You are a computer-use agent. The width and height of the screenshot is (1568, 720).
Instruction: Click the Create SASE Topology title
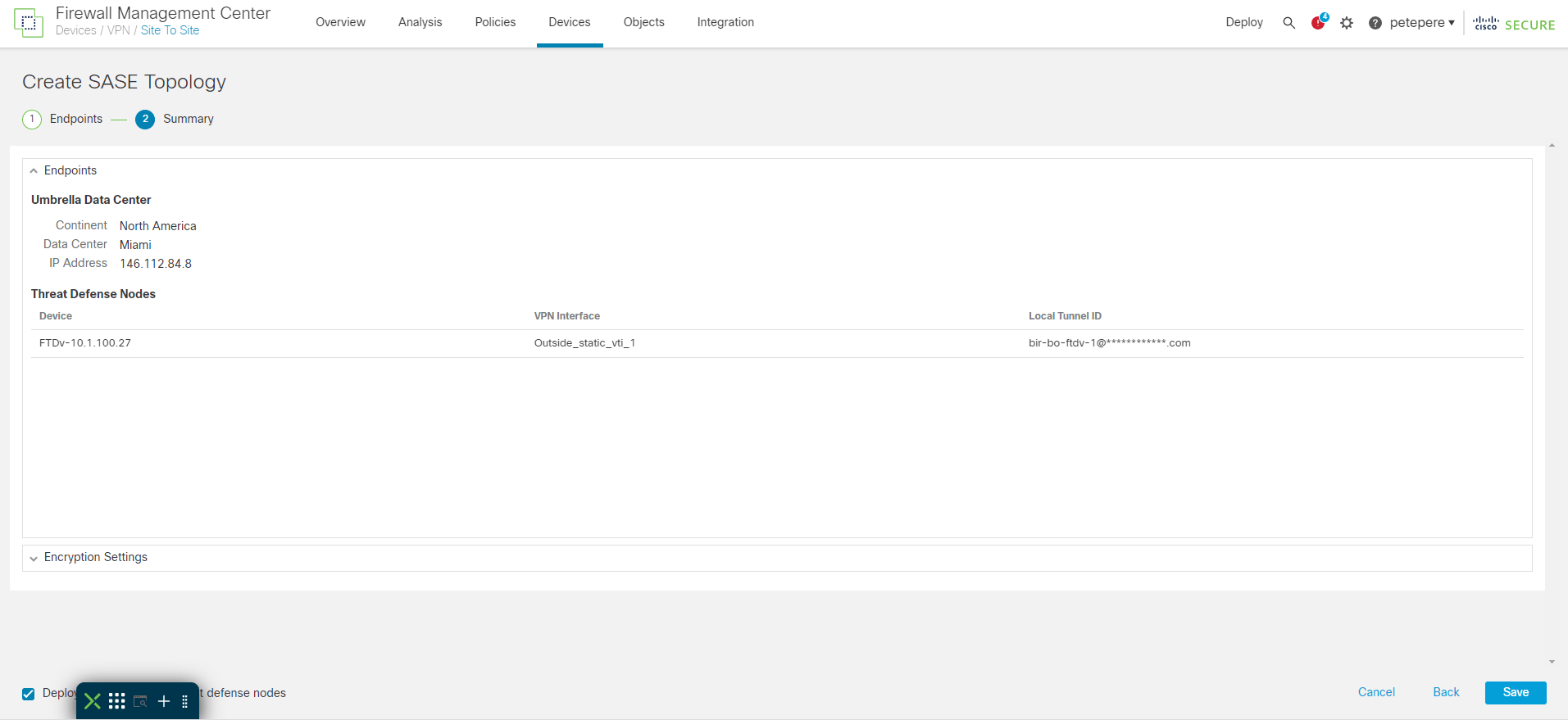(x=124, y=82)
